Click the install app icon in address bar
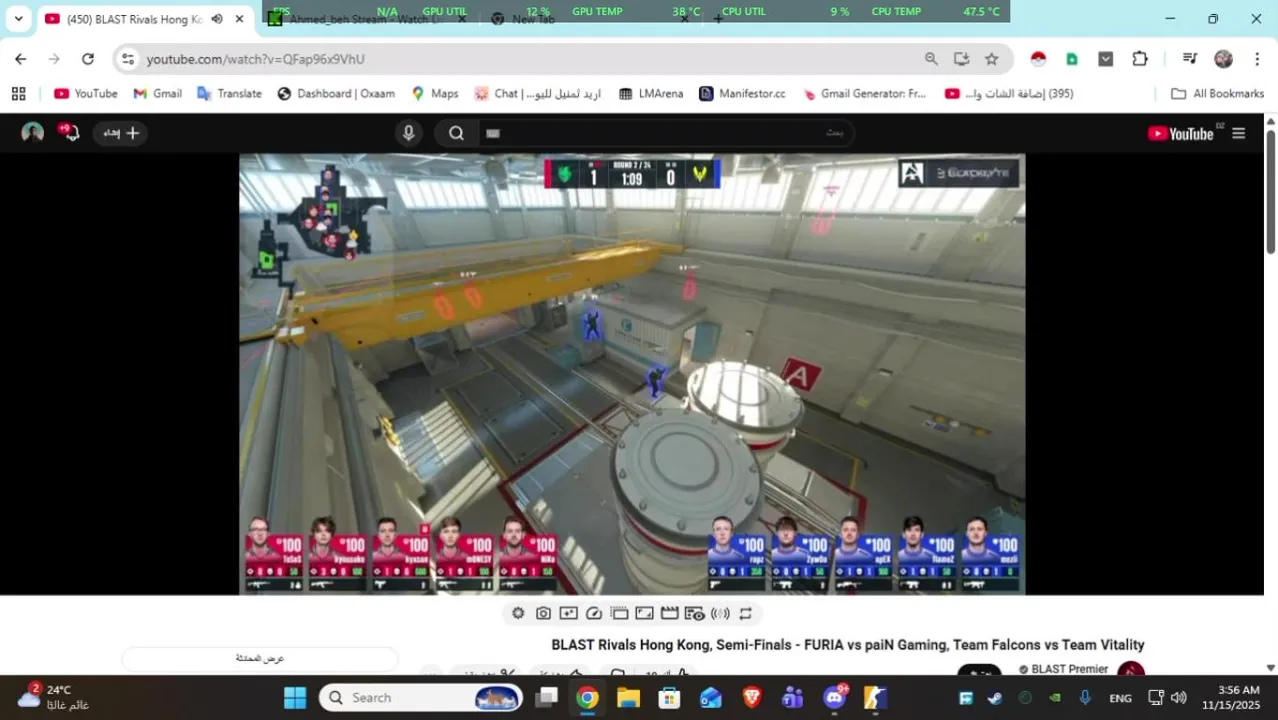 (961, 59)
